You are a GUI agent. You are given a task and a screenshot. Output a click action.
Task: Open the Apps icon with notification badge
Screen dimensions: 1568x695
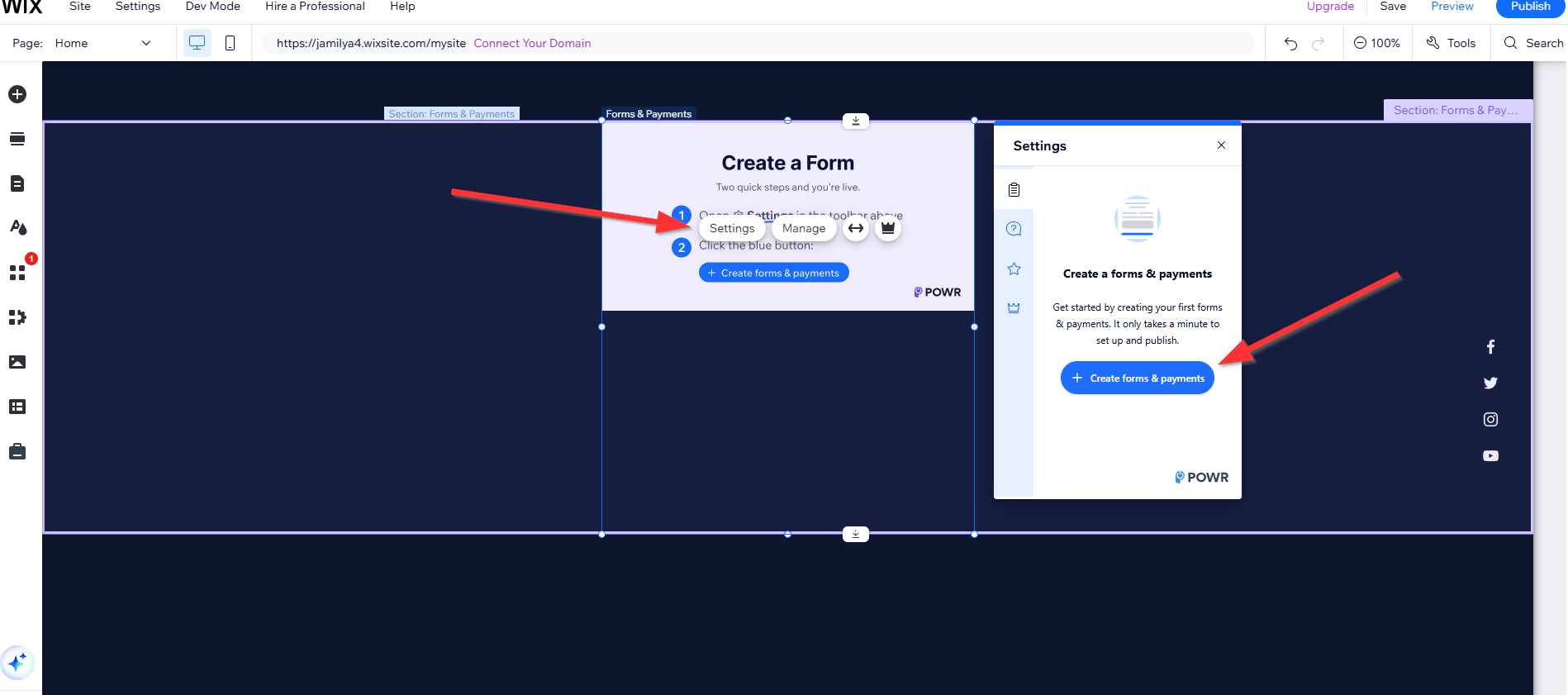click(x=17, y=272)
